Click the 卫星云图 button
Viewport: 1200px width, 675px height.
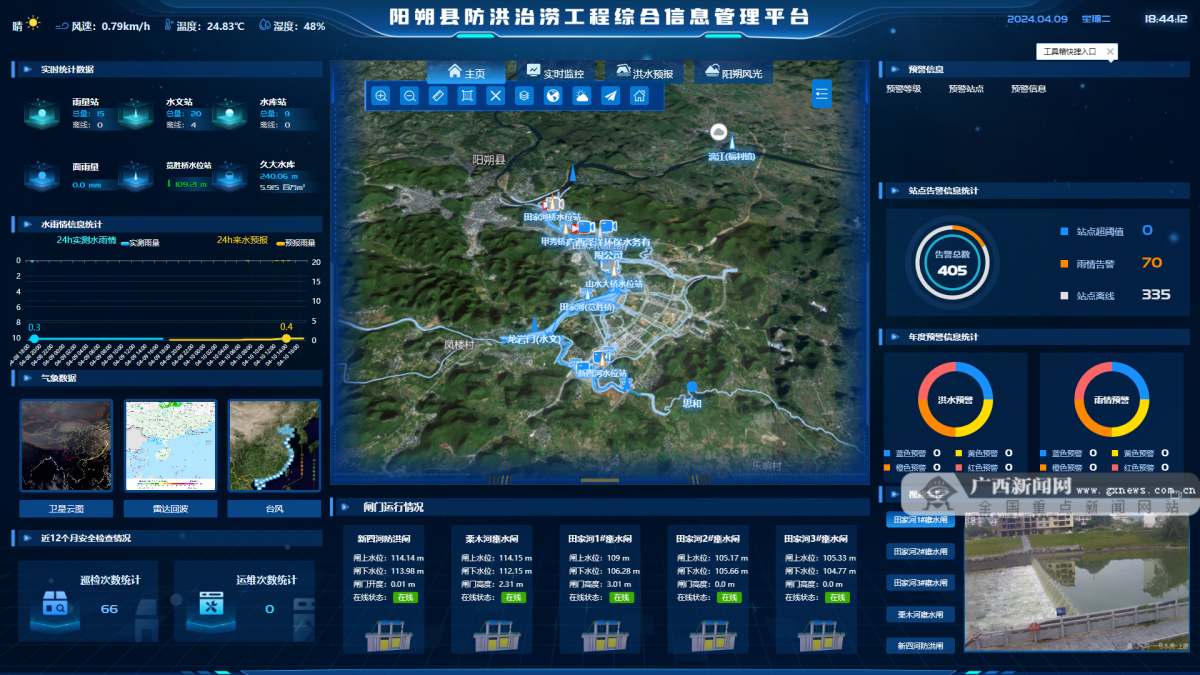click(66, 508)
